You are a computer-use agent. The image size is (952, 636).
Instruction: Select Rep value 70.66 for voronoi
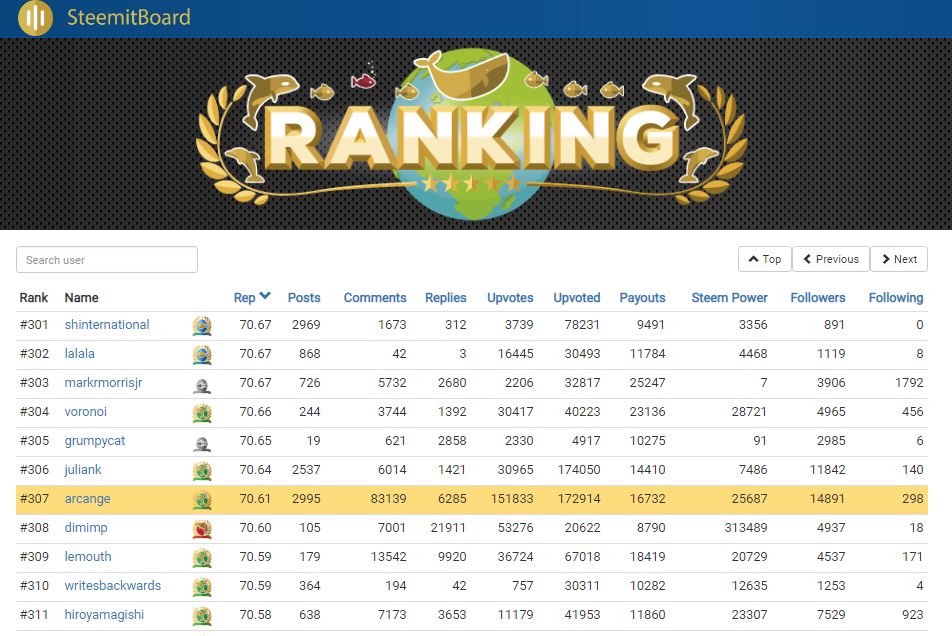point(255,412)
